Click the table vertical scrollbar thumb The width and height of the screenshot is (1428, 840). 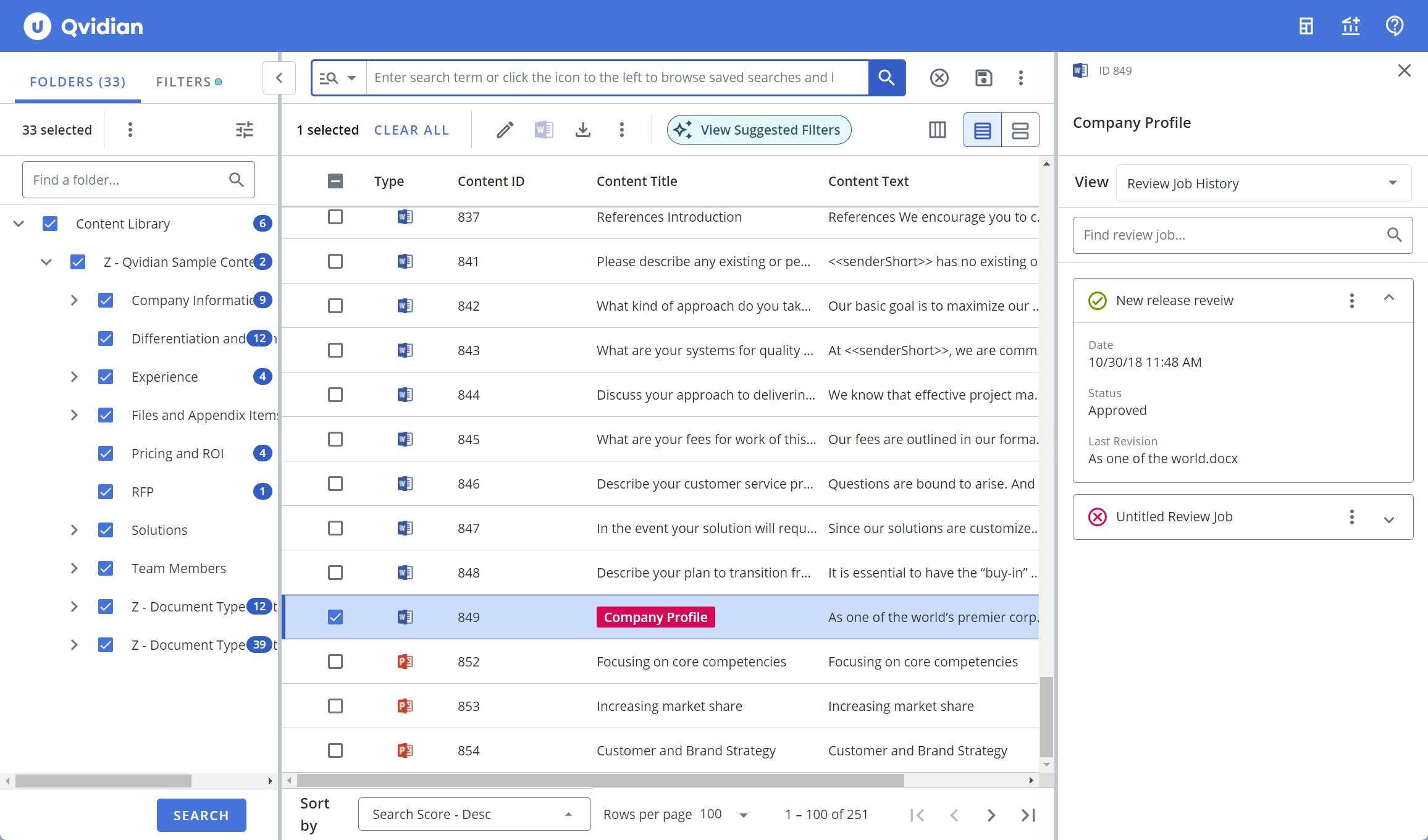point(1046,716)
